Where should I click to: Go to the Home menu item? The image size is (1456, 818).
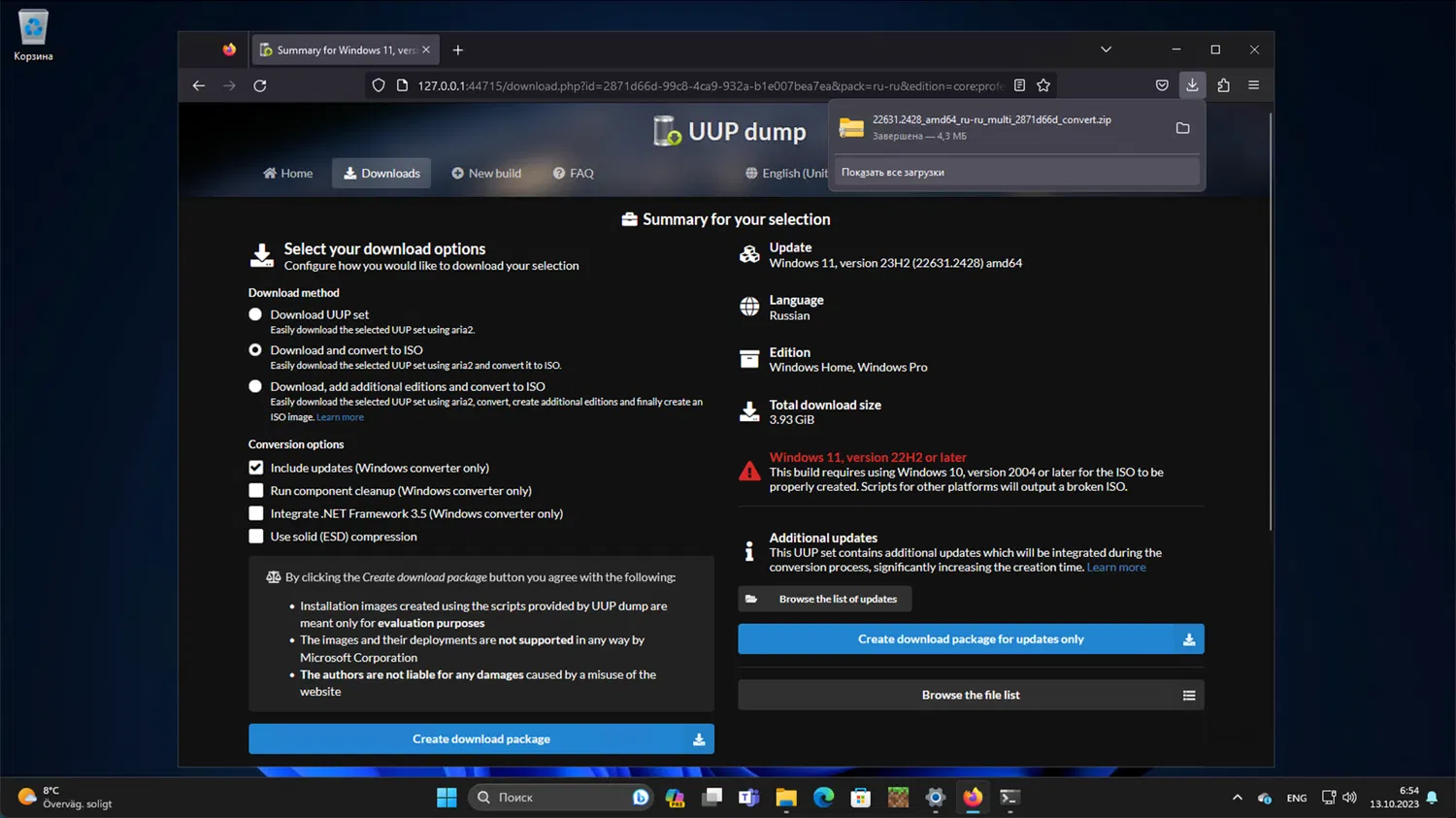[287, 173]
